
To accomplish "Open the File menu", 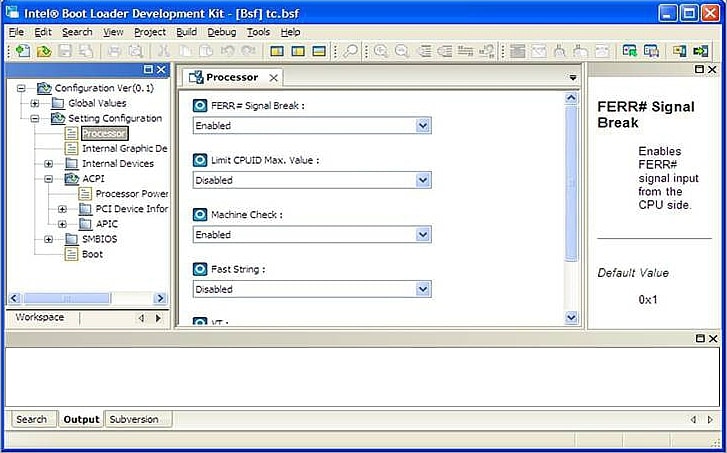I will coord(16,32).
